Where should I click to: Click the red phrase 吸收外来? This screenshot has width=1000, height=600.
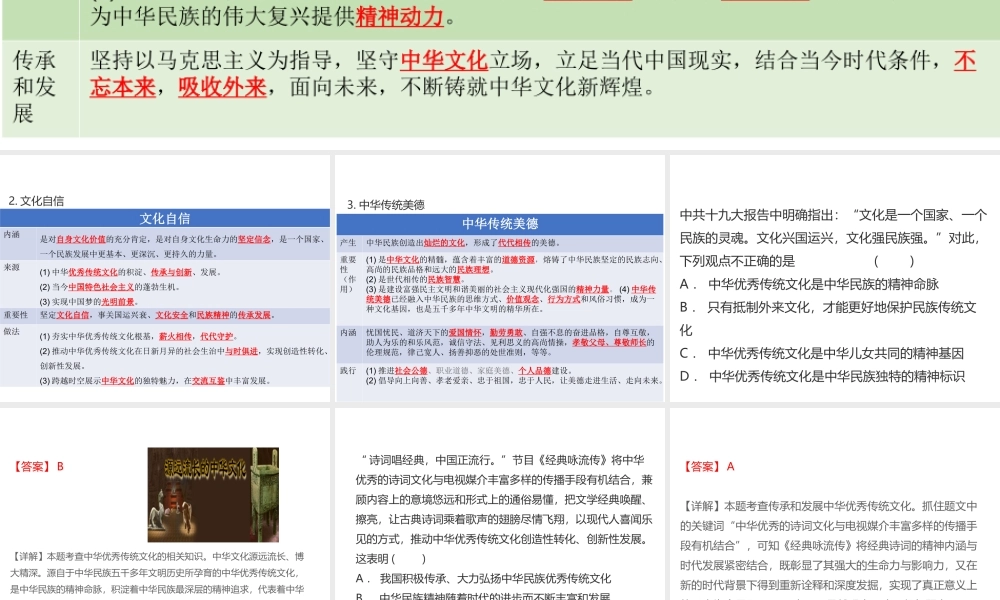(222, 87)
